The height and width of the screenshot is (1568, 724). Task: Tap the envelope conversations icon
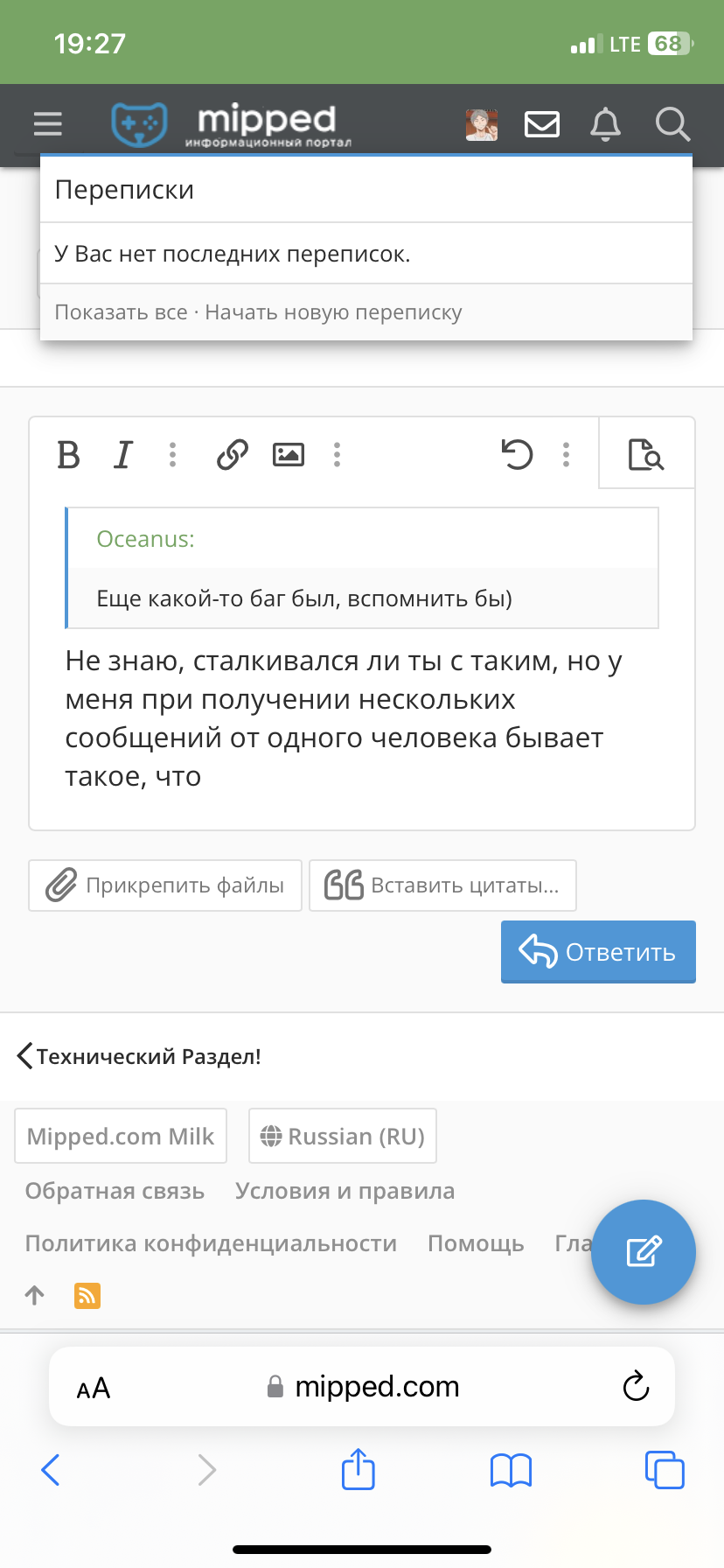pyautogui.click(x=542, y=124)
